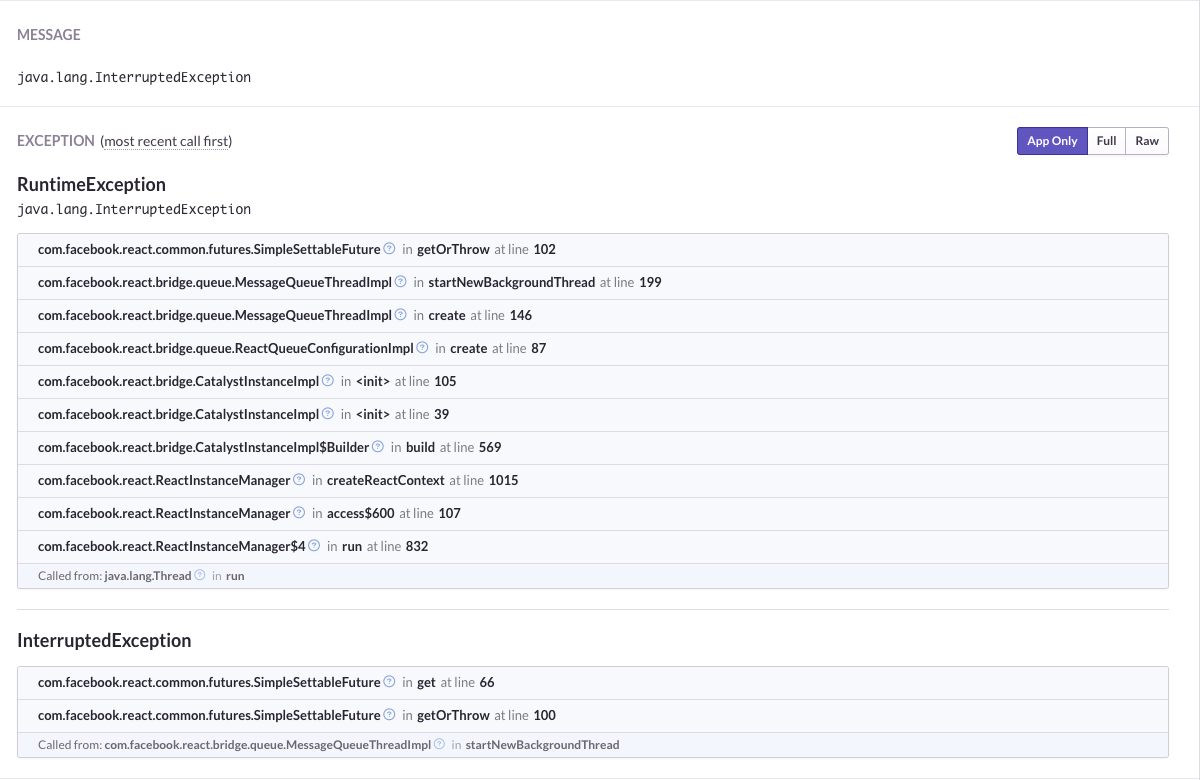The height and width of the screenshot is (780, 1200).
Task: Click 'Called from: java.lang.Thread' row
Action: pos(593,576)
